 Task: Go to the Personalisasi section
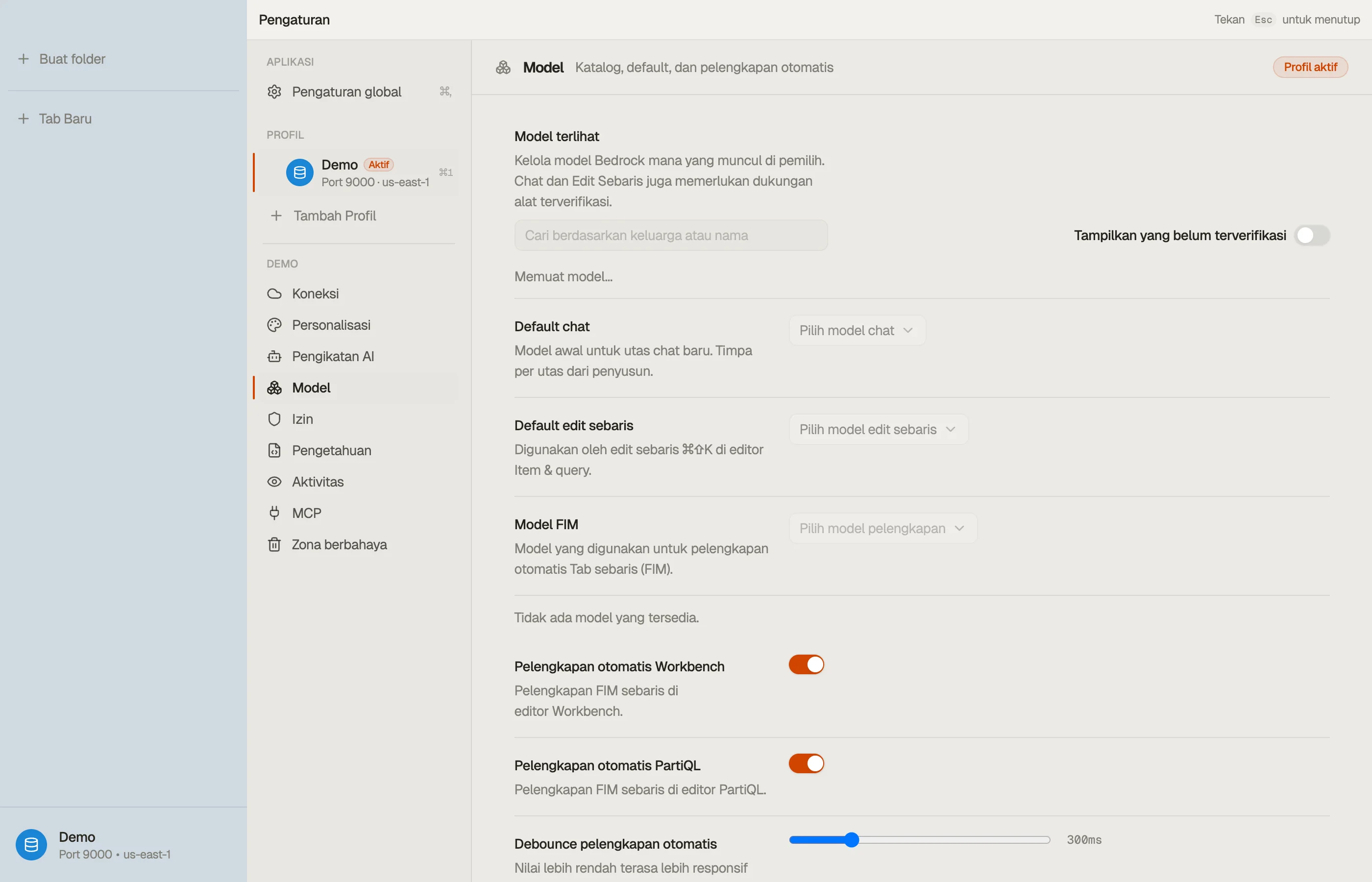coord(359,325)
